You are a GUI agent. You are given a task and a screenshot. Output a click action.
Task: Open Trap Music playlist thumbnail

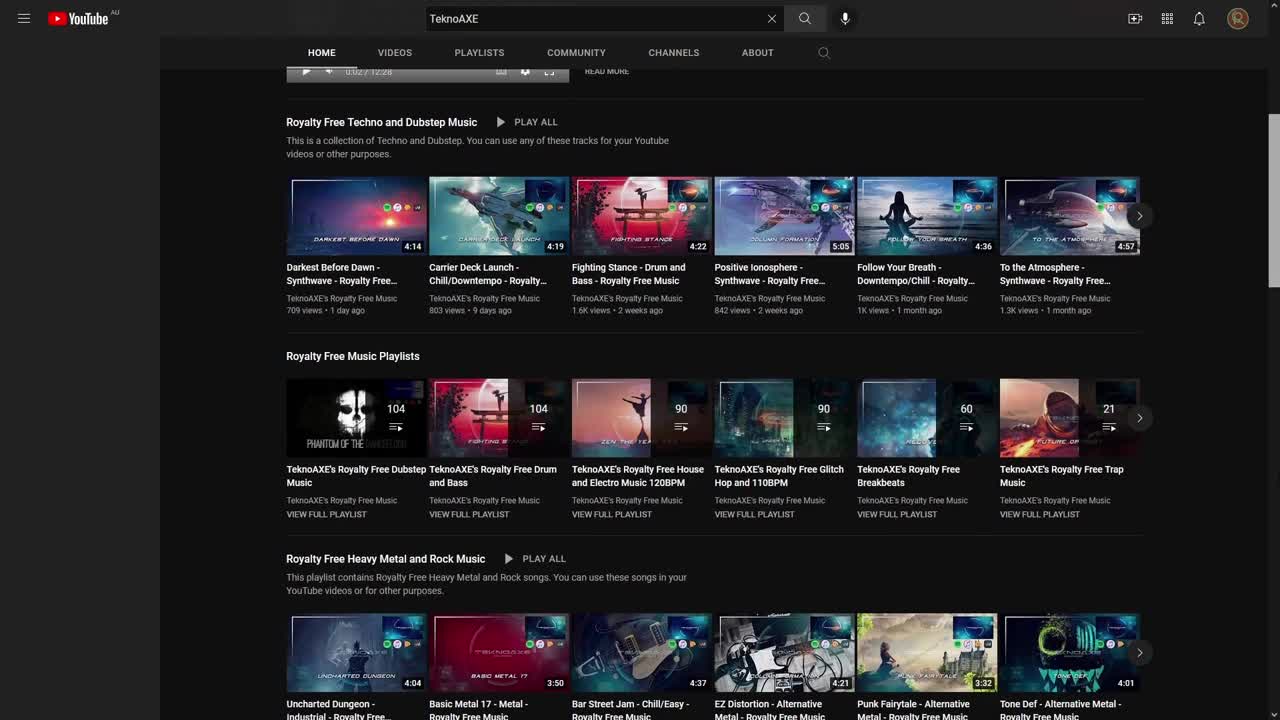coord(1069,418)
